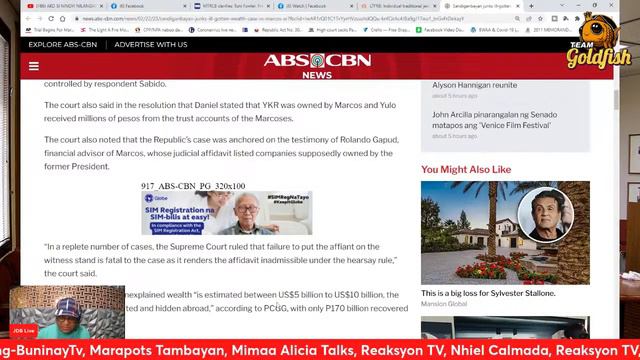This screenshot has width=640, height=360.
Task: Open the 'Trial Begins For Mar...' bookmark
Action: click(50, 30)
